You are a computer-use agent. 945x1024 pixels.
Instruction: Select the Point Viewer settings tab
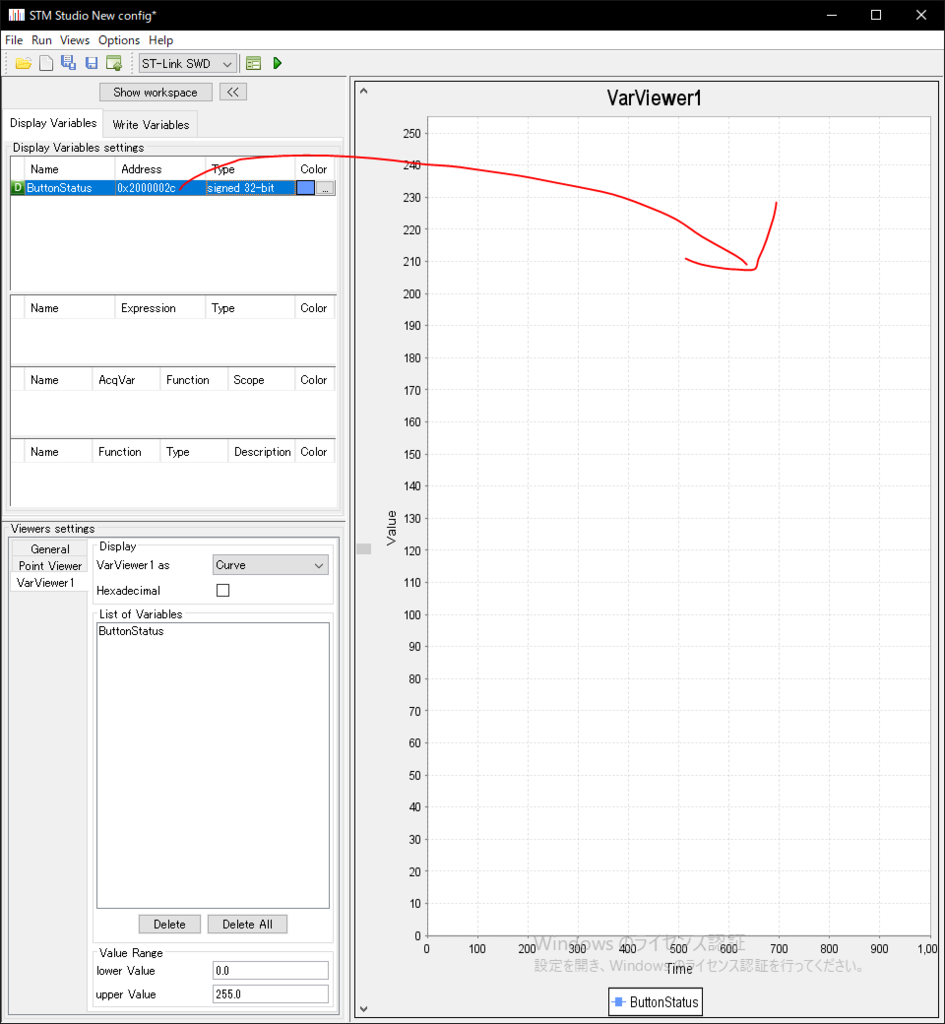point(50,566)
